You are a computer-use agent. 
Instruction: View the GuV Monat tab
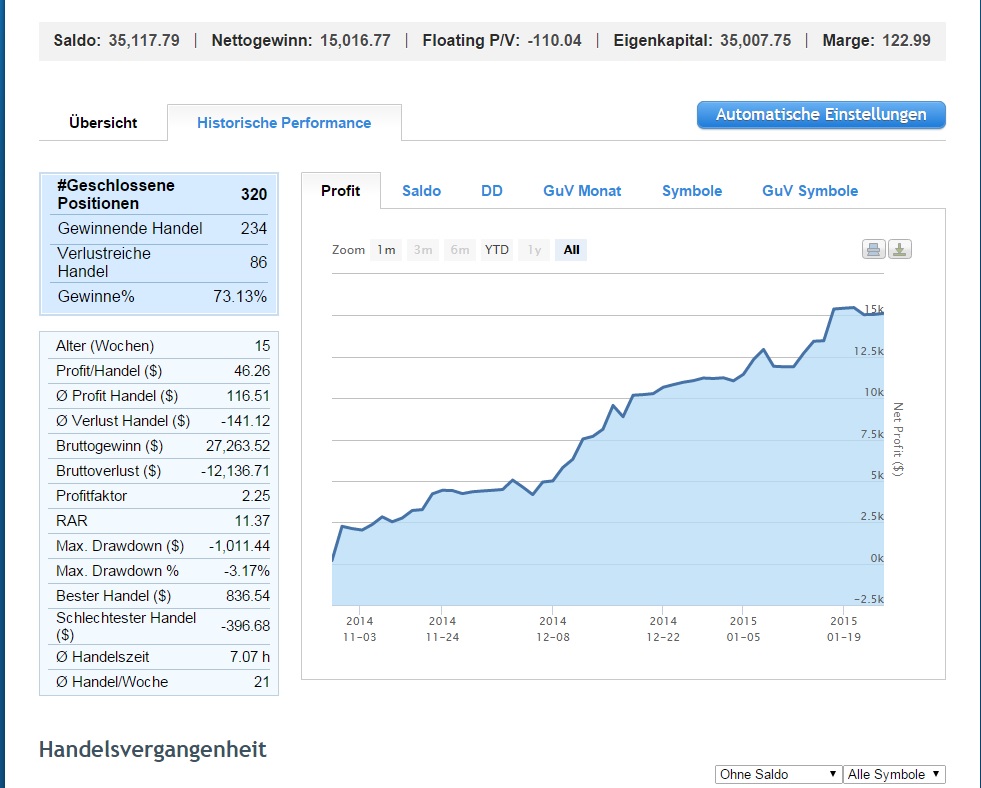[x=582, y=191]
